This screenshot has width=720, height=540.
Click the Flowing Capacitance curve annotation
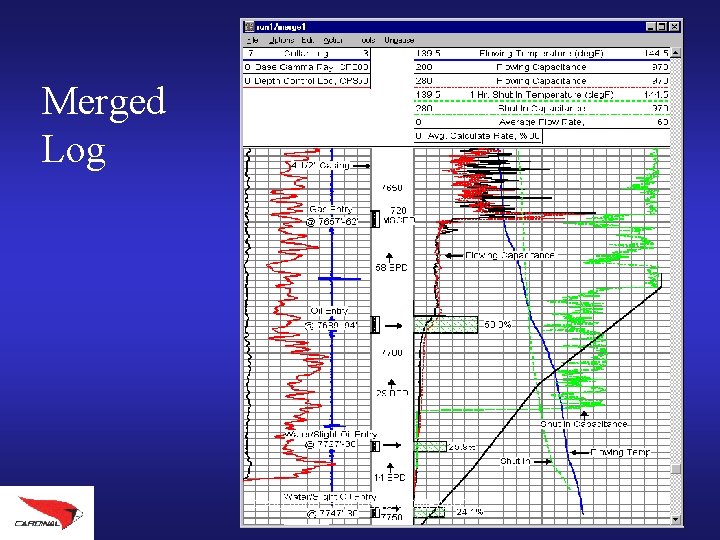(510, 255)
